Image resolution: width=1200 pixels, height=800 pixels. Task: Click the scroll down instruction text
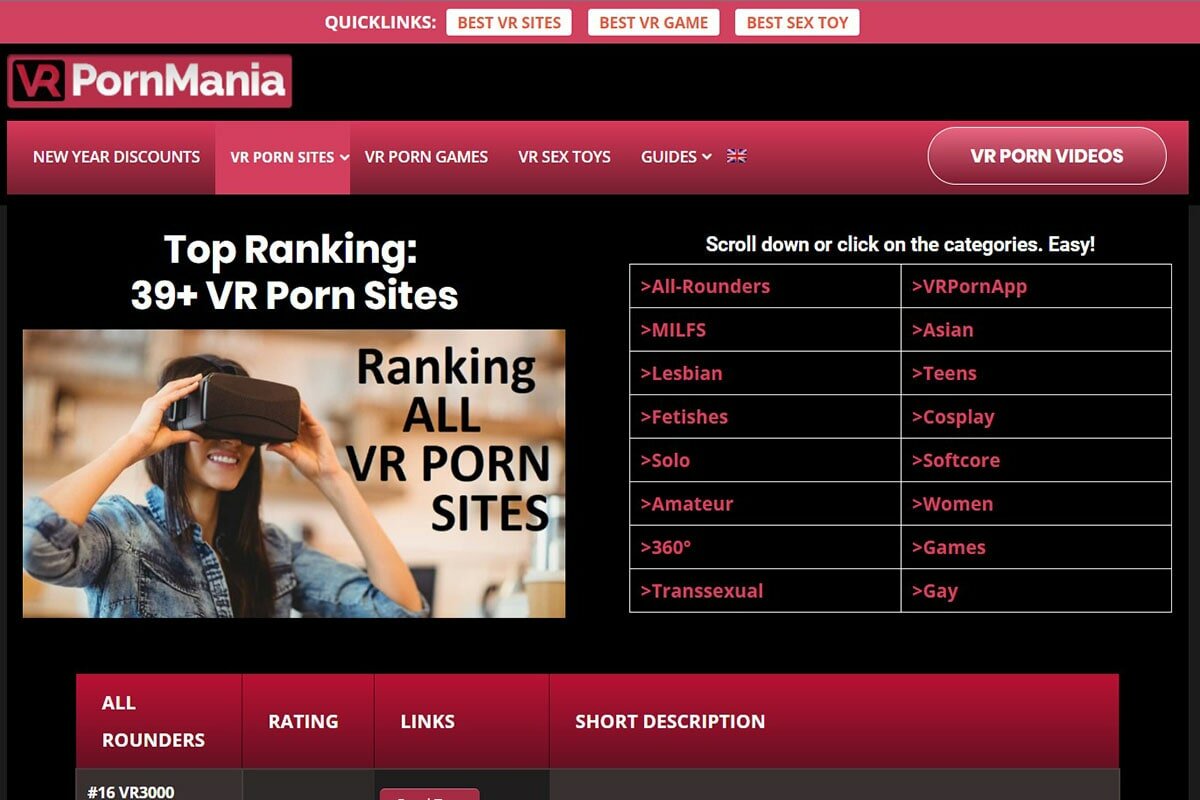[900, 244]
